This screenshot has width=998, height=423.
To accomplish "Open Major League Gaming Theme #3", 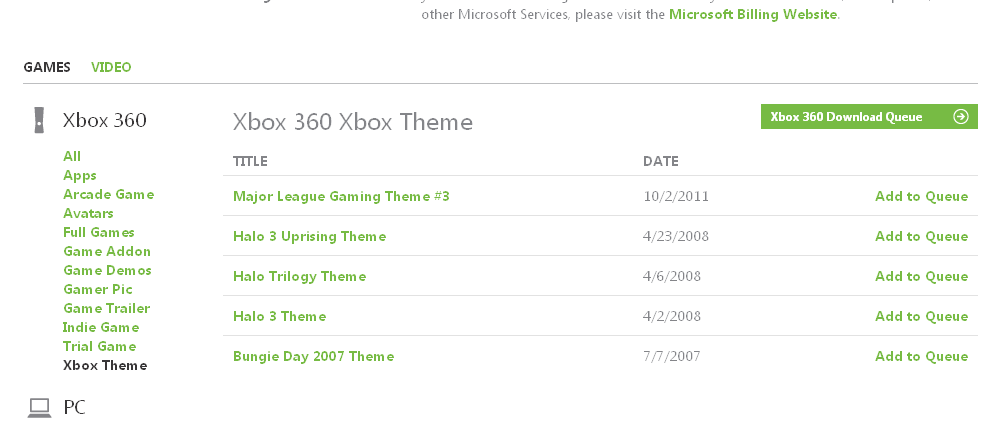I will point(341,196).
